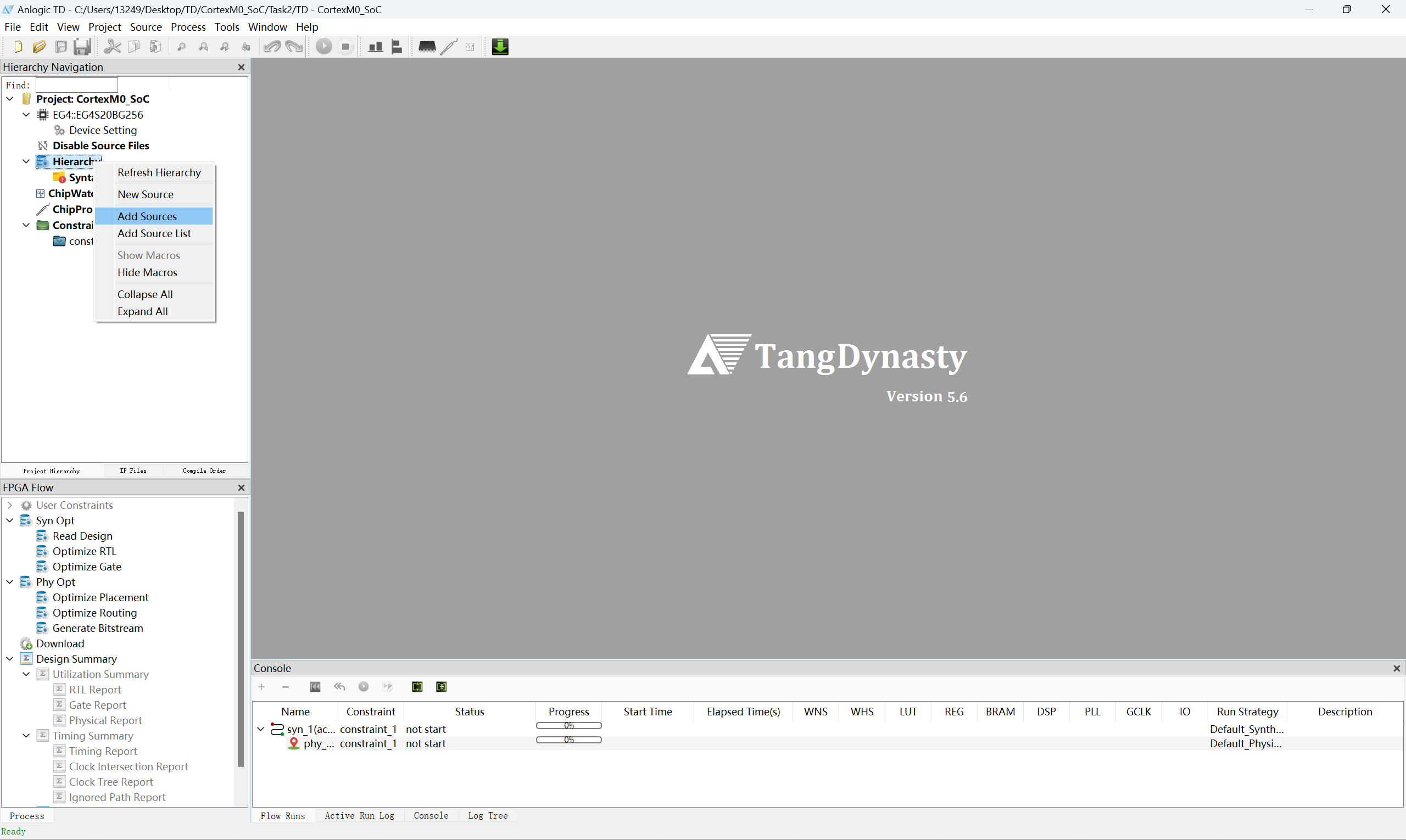The image size is (1406, 840).
Task: Click the ChipProbe probe toolbar icon
Action: [x=449, y=47]
